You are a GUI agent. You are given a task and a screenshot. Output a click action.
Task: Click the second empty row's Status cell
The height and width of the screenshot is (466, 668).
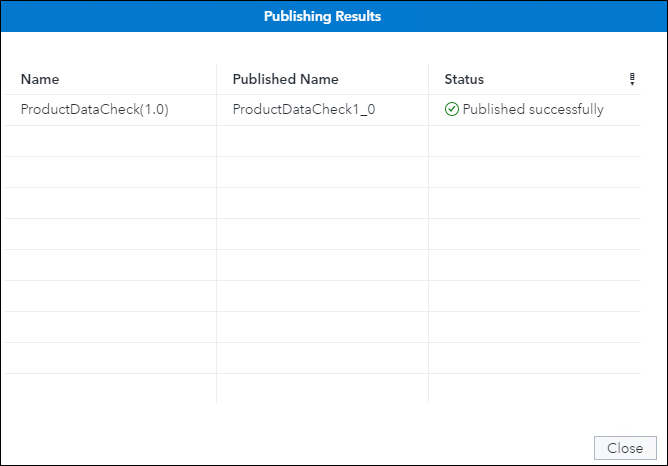point(534,172)
